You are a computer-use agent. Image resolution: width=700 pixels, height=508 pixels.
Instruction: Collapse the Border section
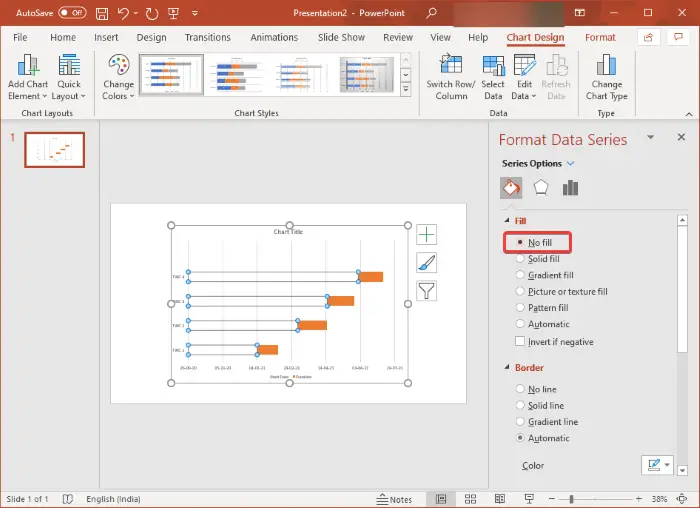click(x=507, y=367)
